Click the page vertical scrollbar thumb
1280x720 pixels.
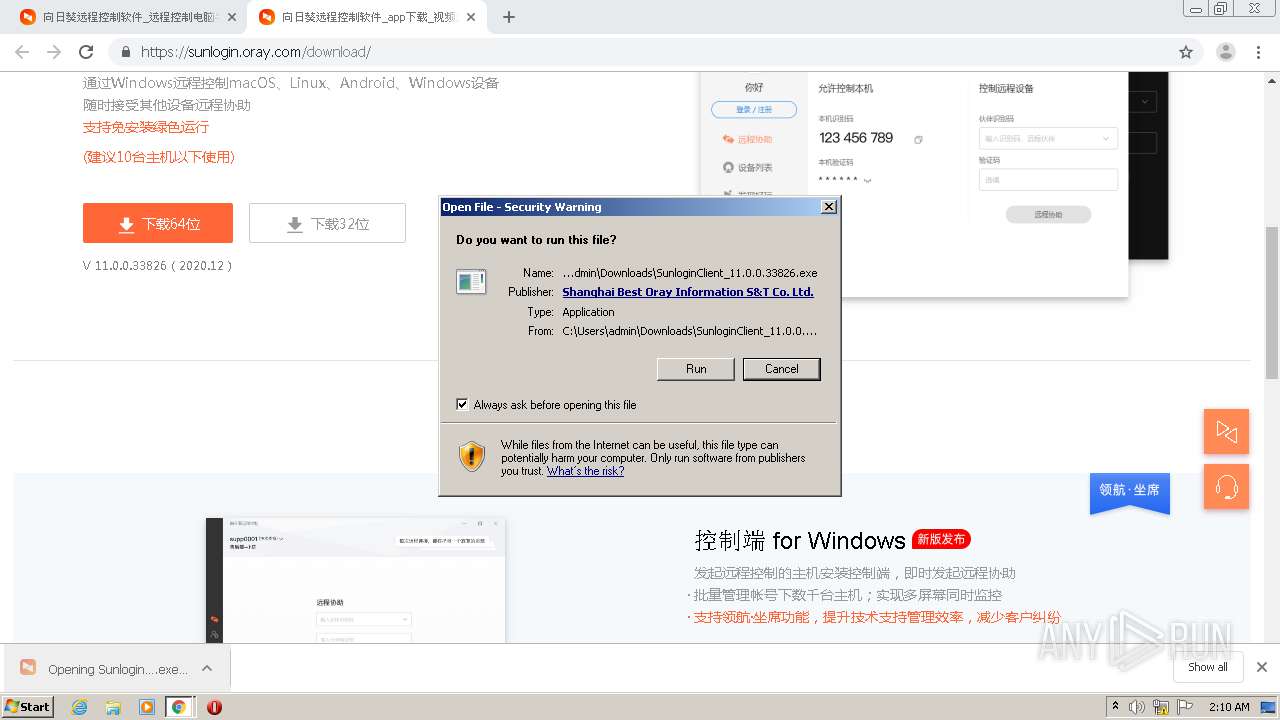pos(1271,303)
